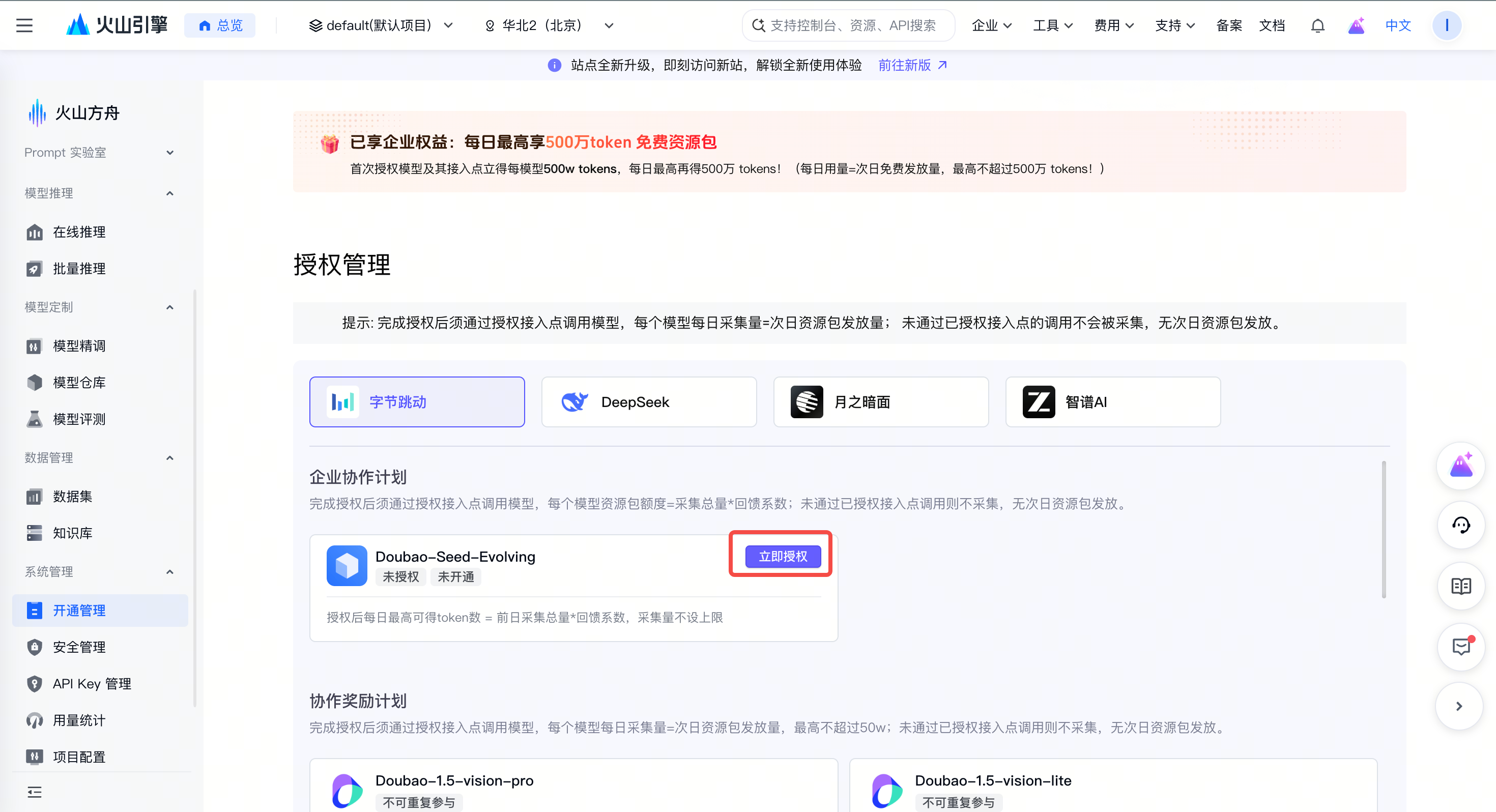1496x812 pixels.
Task: Open the 工具 menu
Action: pyautogui.click(x=1052, y=25)
